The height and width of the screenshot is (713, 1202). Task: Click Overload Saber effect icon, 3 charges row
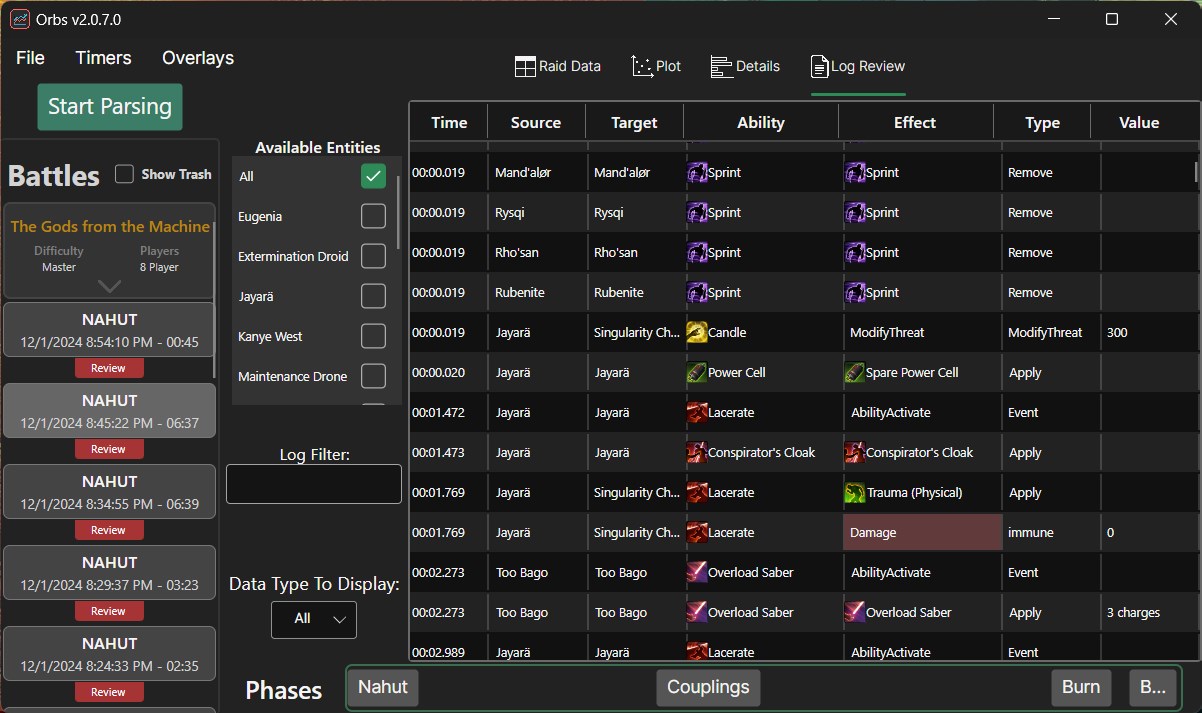[x=855, y=613]
